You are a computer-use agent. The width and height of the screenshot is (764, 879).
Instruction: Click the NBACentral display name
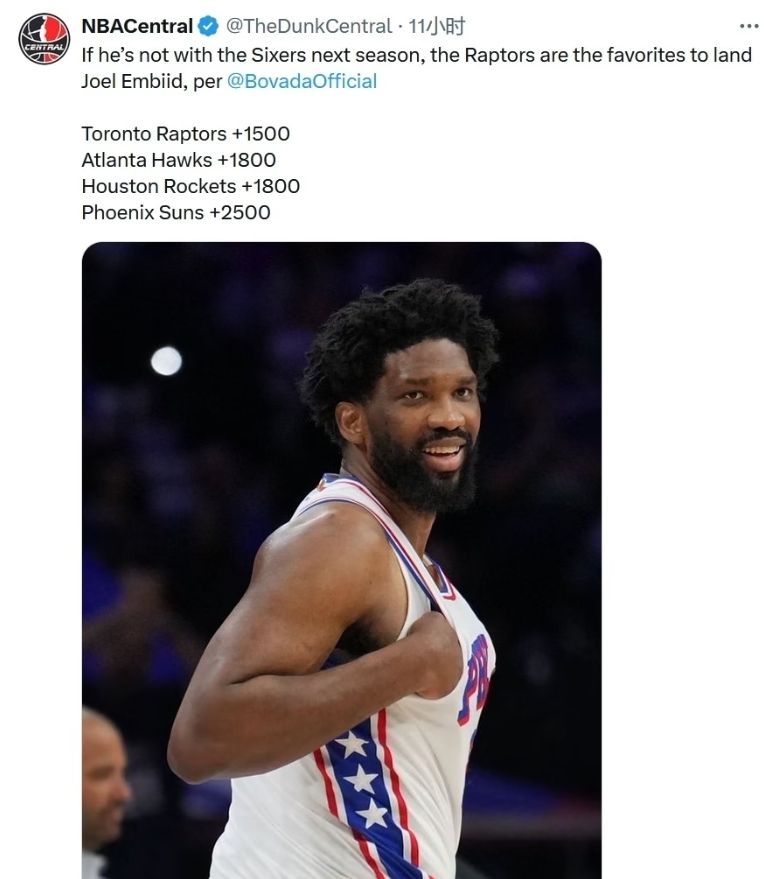137,26
